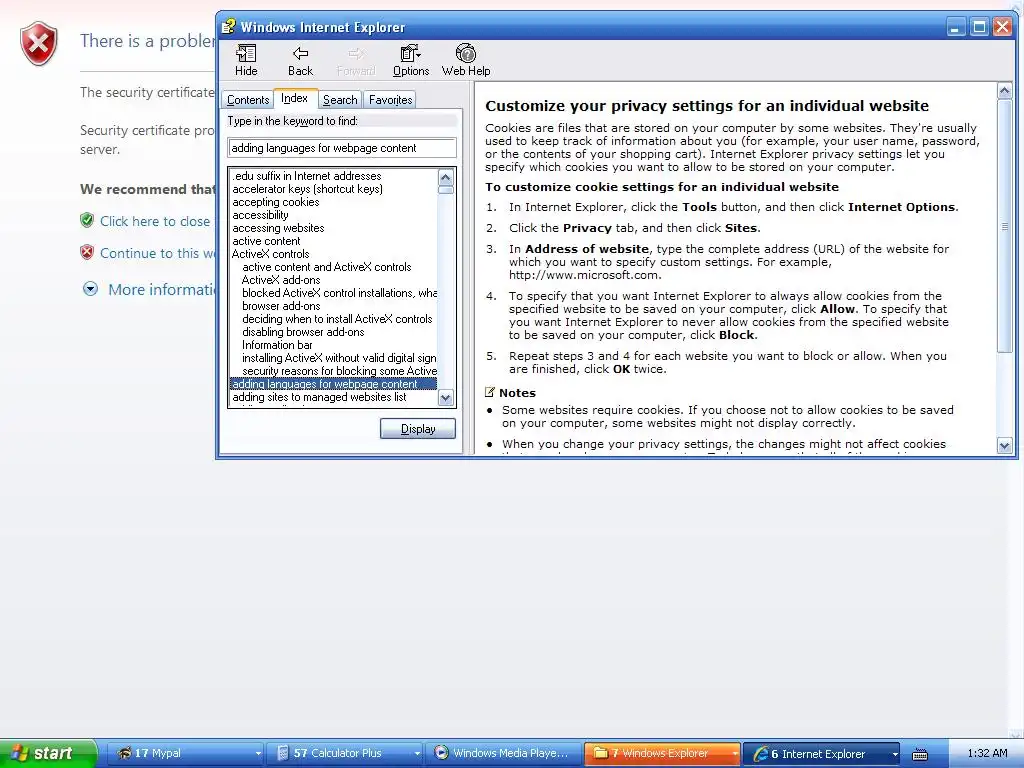1024x768 pixels.
Task: Select '.edu suffix in Internet addresses' entry
Action: (306, 176)
